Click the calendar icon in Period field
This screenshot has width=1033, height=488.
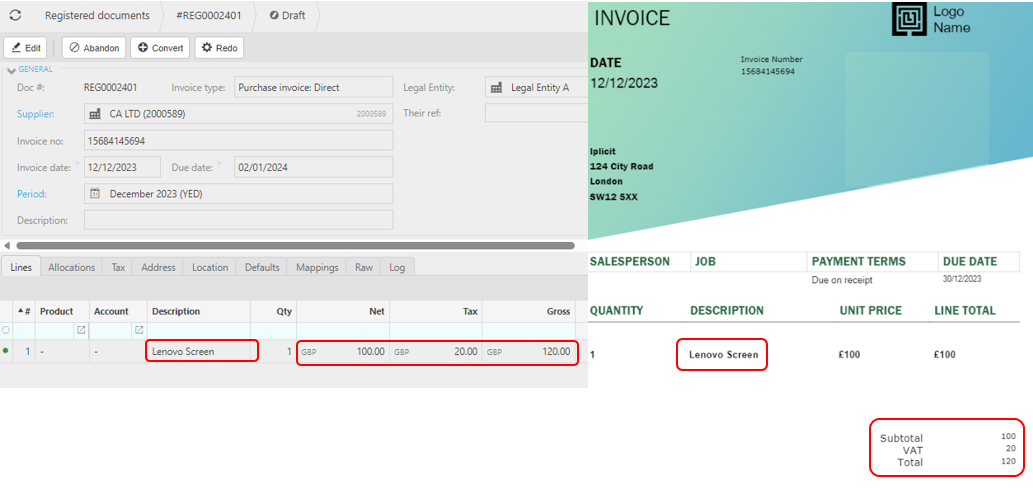click(x=96, y=194)
